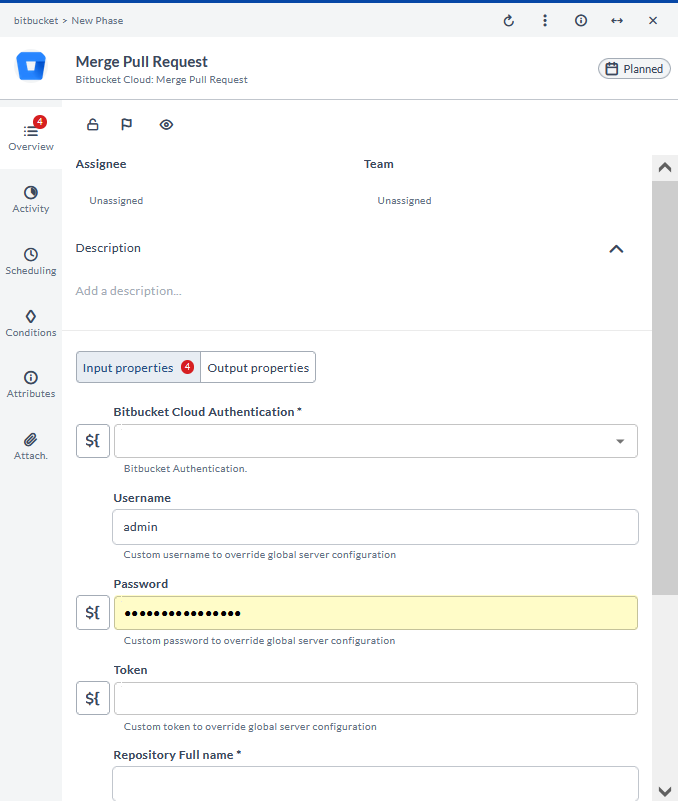Click the info circle icon in header
This screenshot has width=678, height=801.
pyautogui.click(x=581, y=20)
